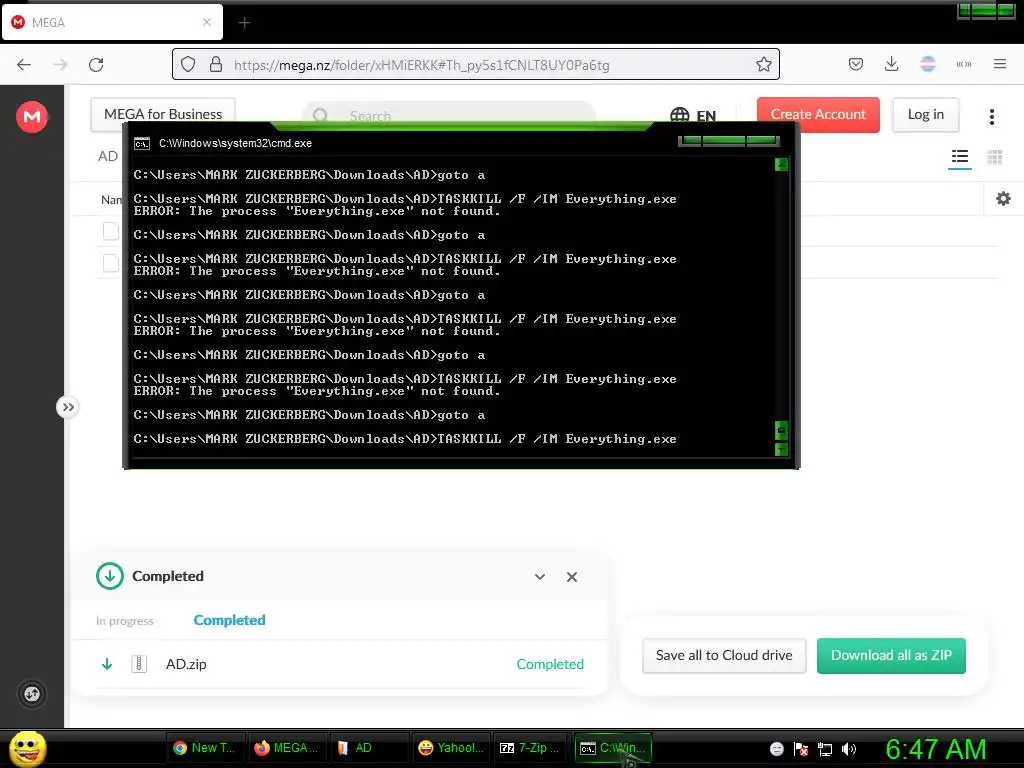Open the EN language selector
This screenshot has height=768, width=1024.
click(x=693, y=116)
